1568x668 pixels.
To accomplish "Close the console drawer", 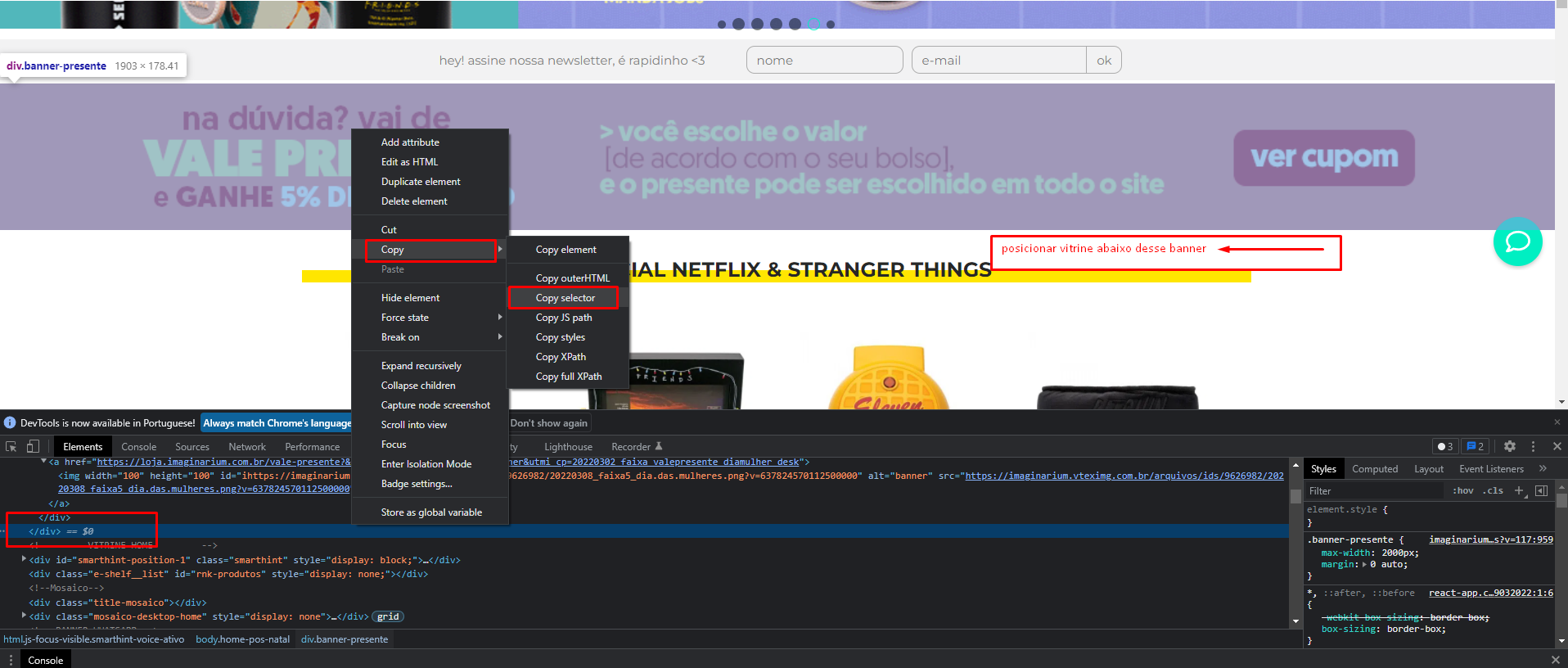I will [x=1556, y=660].
